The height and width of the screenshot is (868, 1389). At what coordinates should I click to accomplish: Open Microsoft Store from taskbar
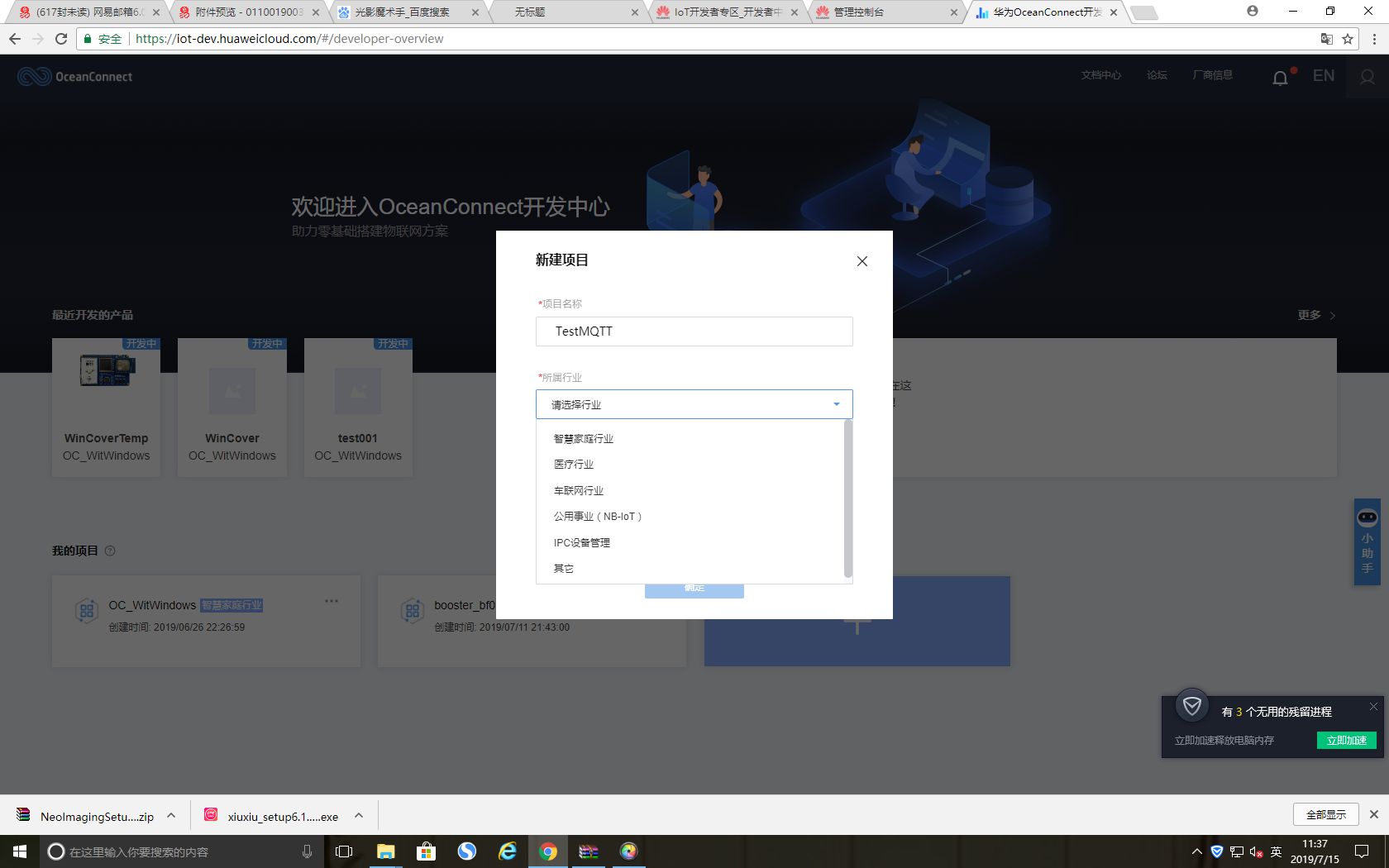[427, 851]
